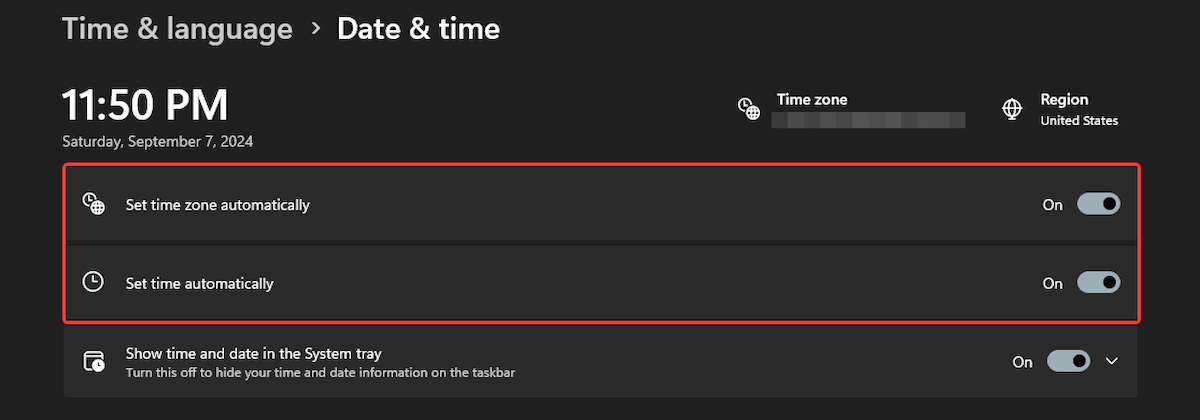Click the icon beside Set time zone automatically

[93, 204]
